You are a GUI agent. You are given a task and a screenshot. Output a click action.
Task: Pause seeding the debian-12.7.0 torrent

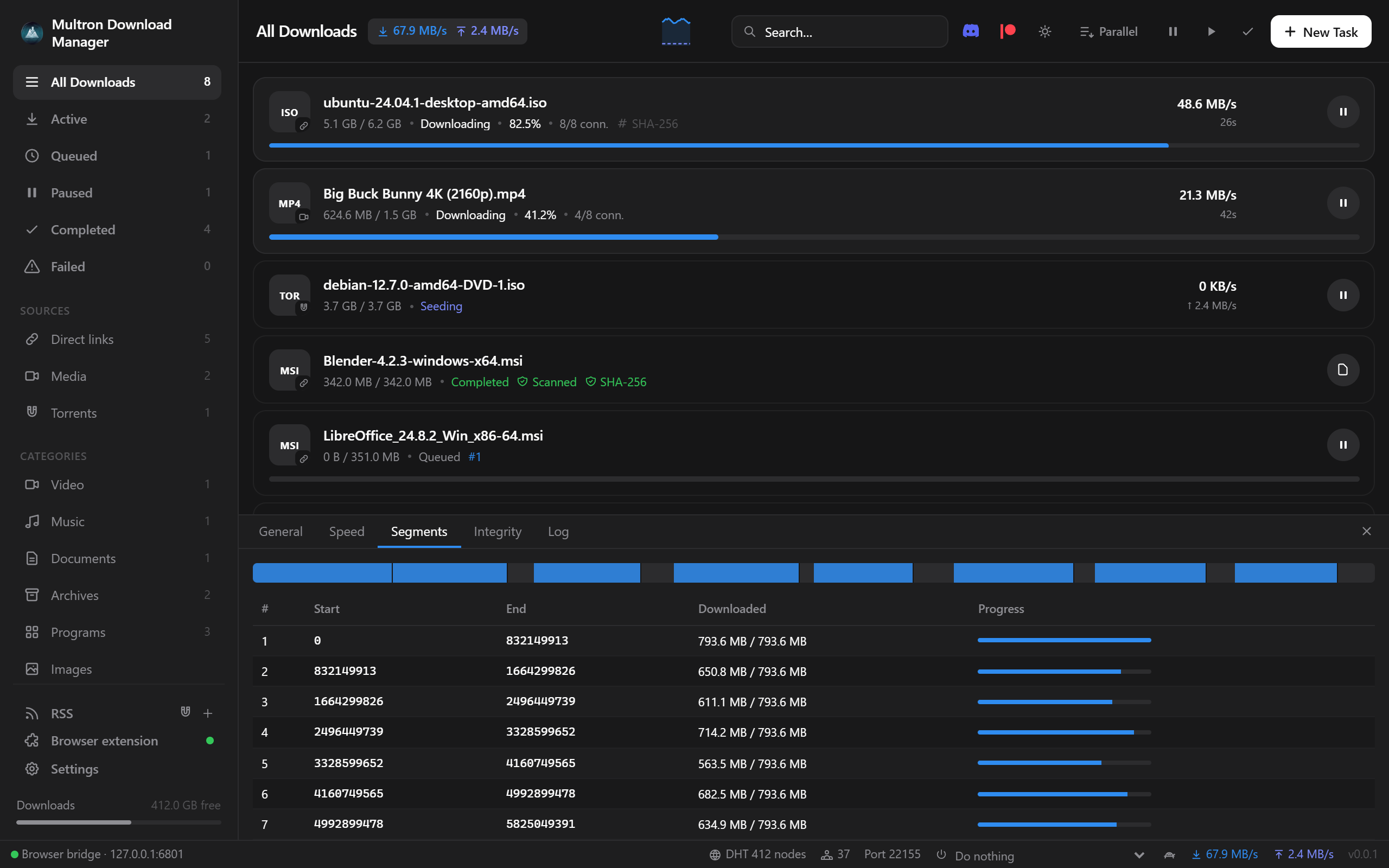(1342, 295)
